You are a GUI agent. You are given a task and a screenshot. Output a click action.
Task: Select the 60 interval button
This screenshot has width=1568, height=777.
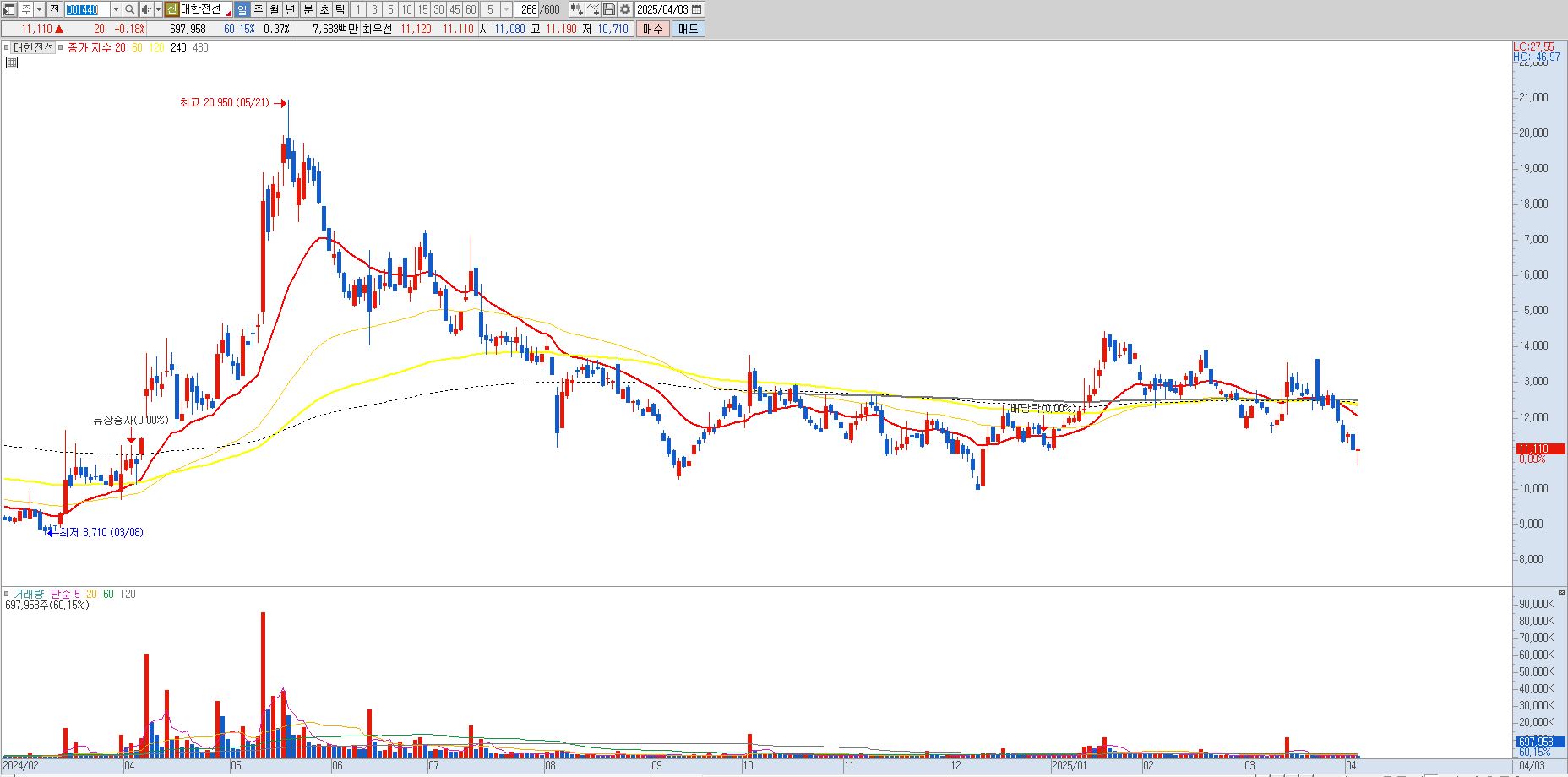(471, 9)
